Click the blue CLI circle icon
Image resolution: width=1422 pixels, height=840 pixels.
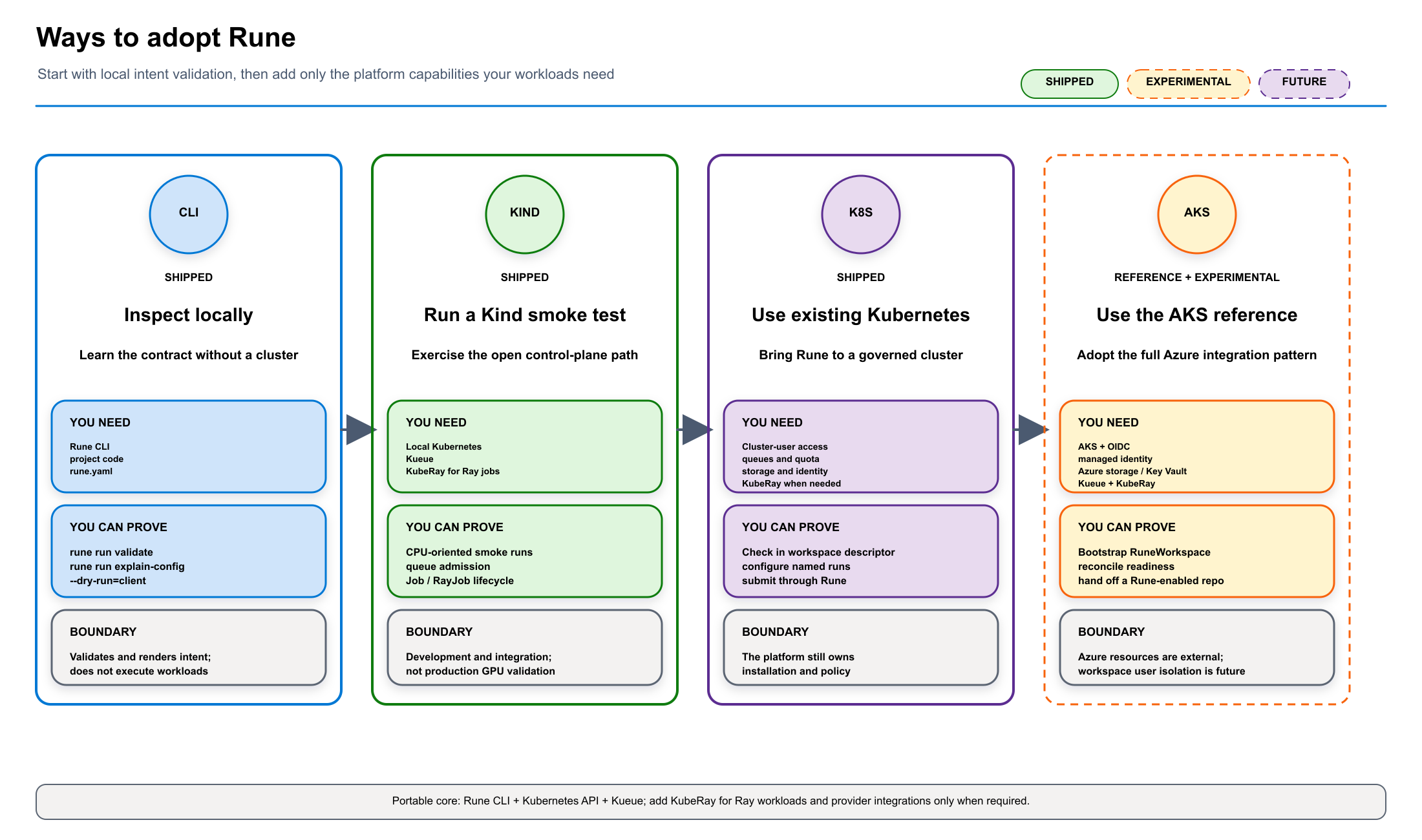tap(189, 214)
